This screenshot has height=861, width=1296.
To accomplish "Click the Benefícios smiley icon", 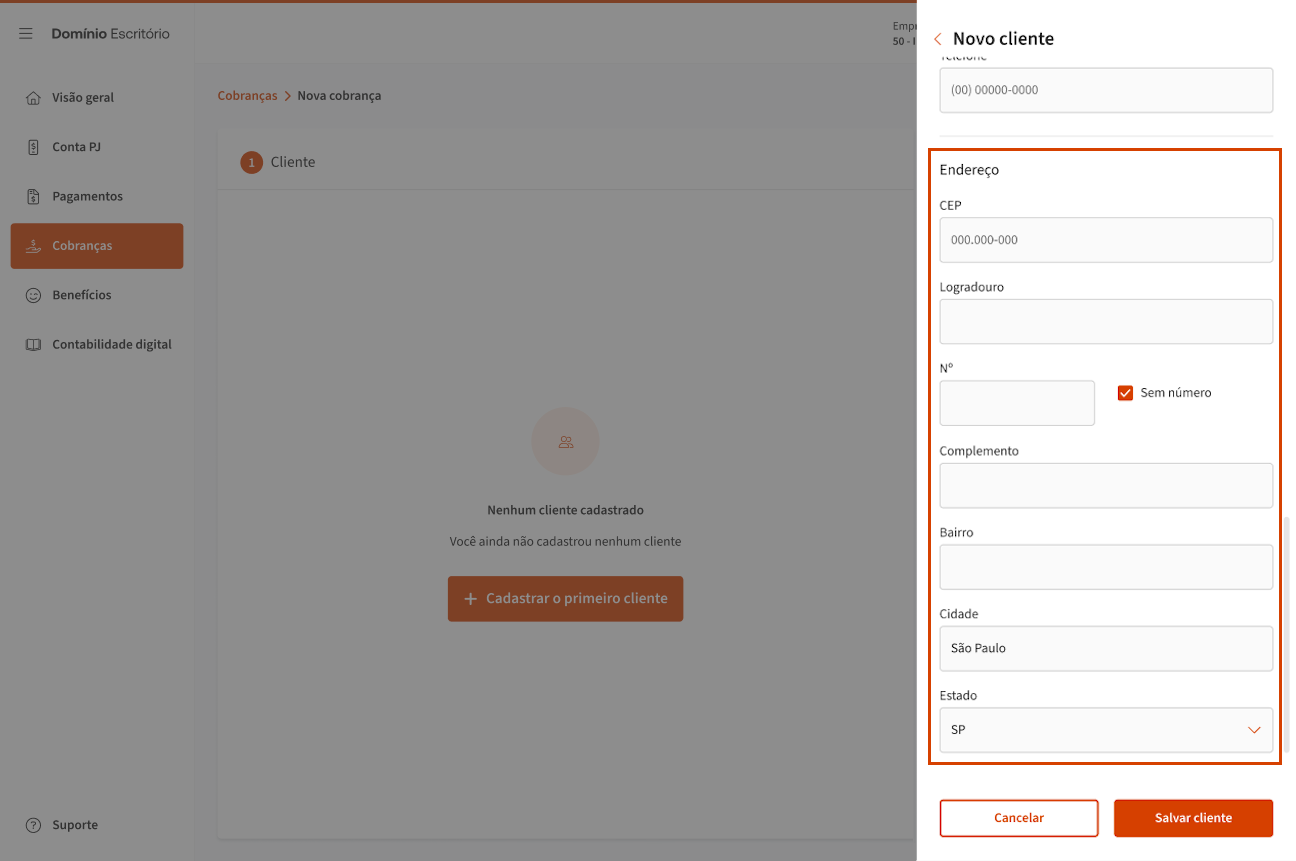I will (33, 296).
